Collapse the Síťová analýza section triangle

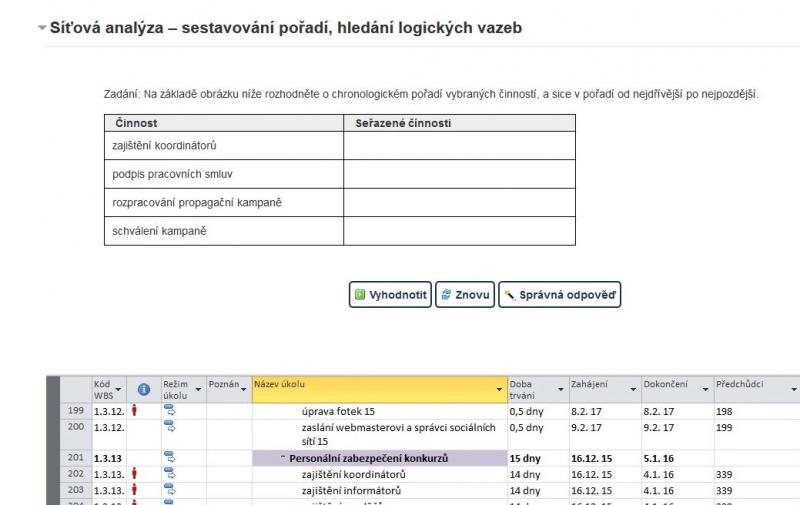click(42, 28)
